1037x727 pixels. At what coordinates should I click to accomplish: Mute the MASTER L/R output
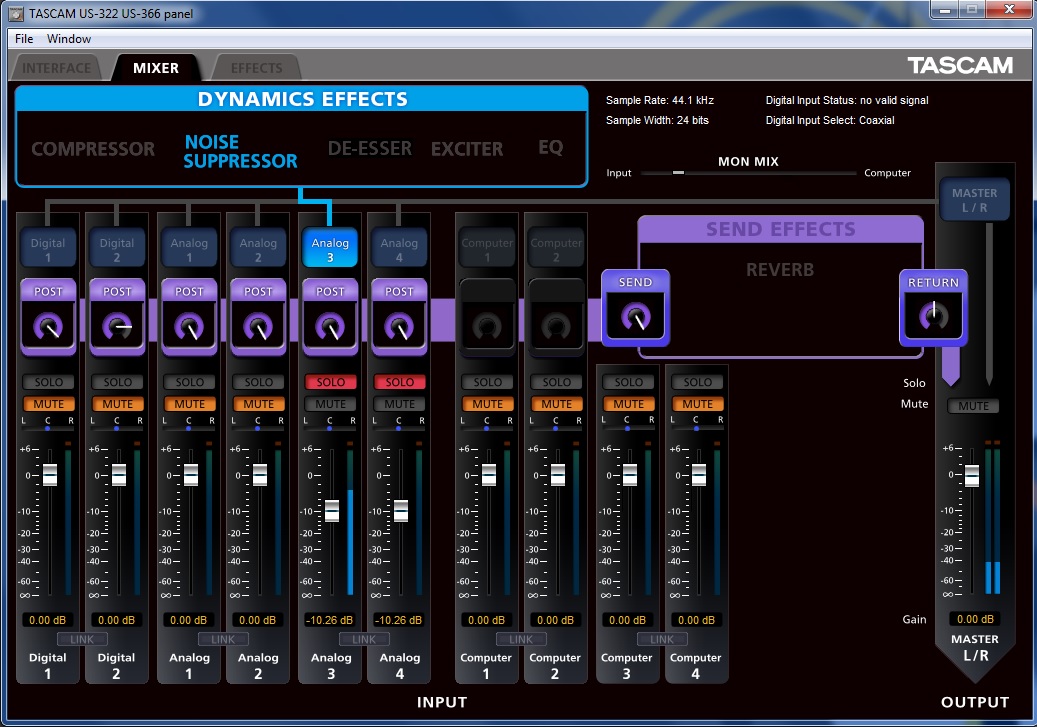point(974,406)
